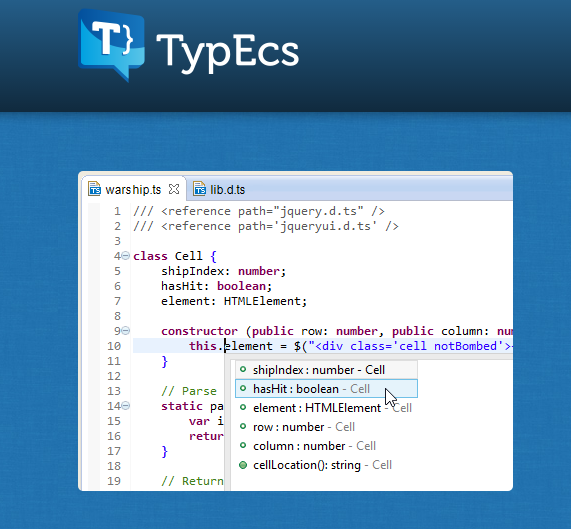Click the jqueryui.d.ts reference comment on line 2
This screenshot has width=571, height=529.
pos(266,226)
